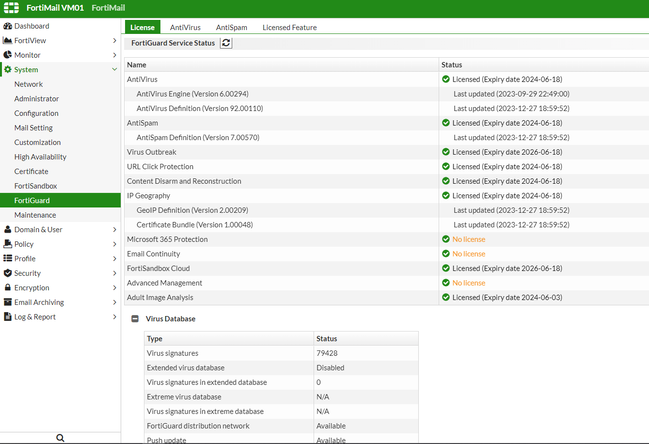This screenshot has height=444, width=649.
Task: Click the Dashboard gauge icon
Action: coord(8,26)
